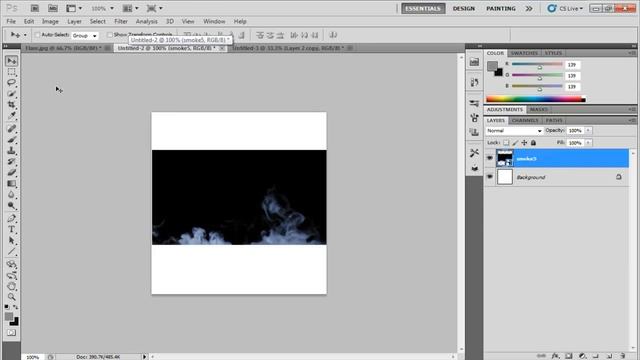Viewport: 640px width, 360px height.
Task: Switch to the Channels tab
Action: point(525,120)
